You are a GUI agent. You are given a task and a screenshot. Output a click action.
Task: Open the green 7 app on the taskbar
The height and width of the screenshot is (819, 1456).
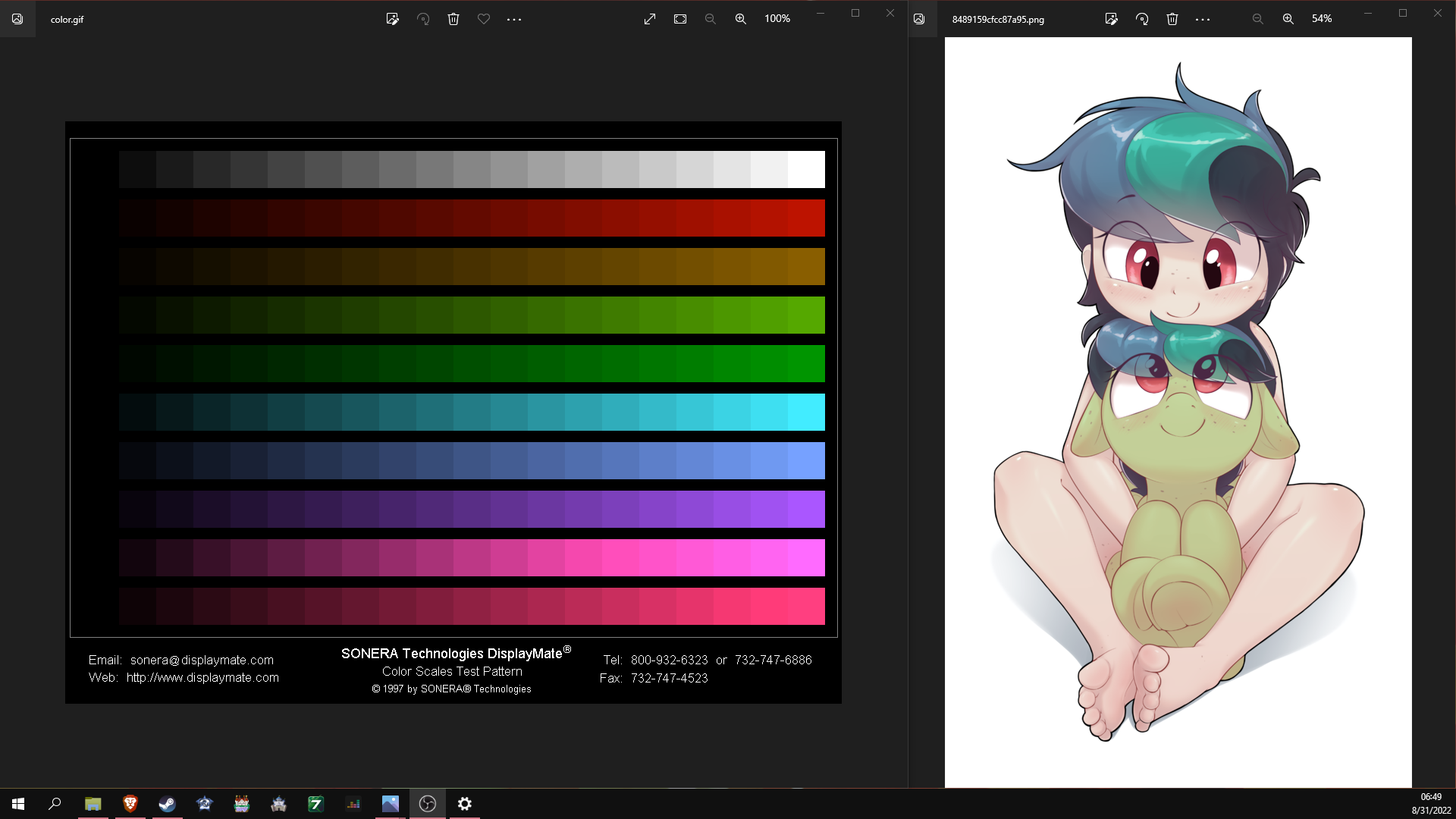pos(316,804)
